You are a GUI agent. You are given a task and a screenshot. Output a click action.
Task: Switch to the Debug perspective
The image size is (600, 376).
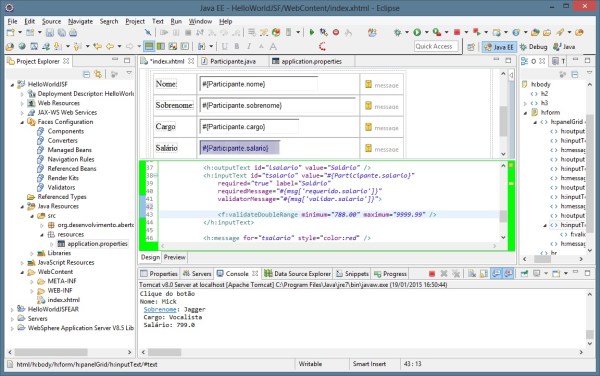click(x=533, y=47)
